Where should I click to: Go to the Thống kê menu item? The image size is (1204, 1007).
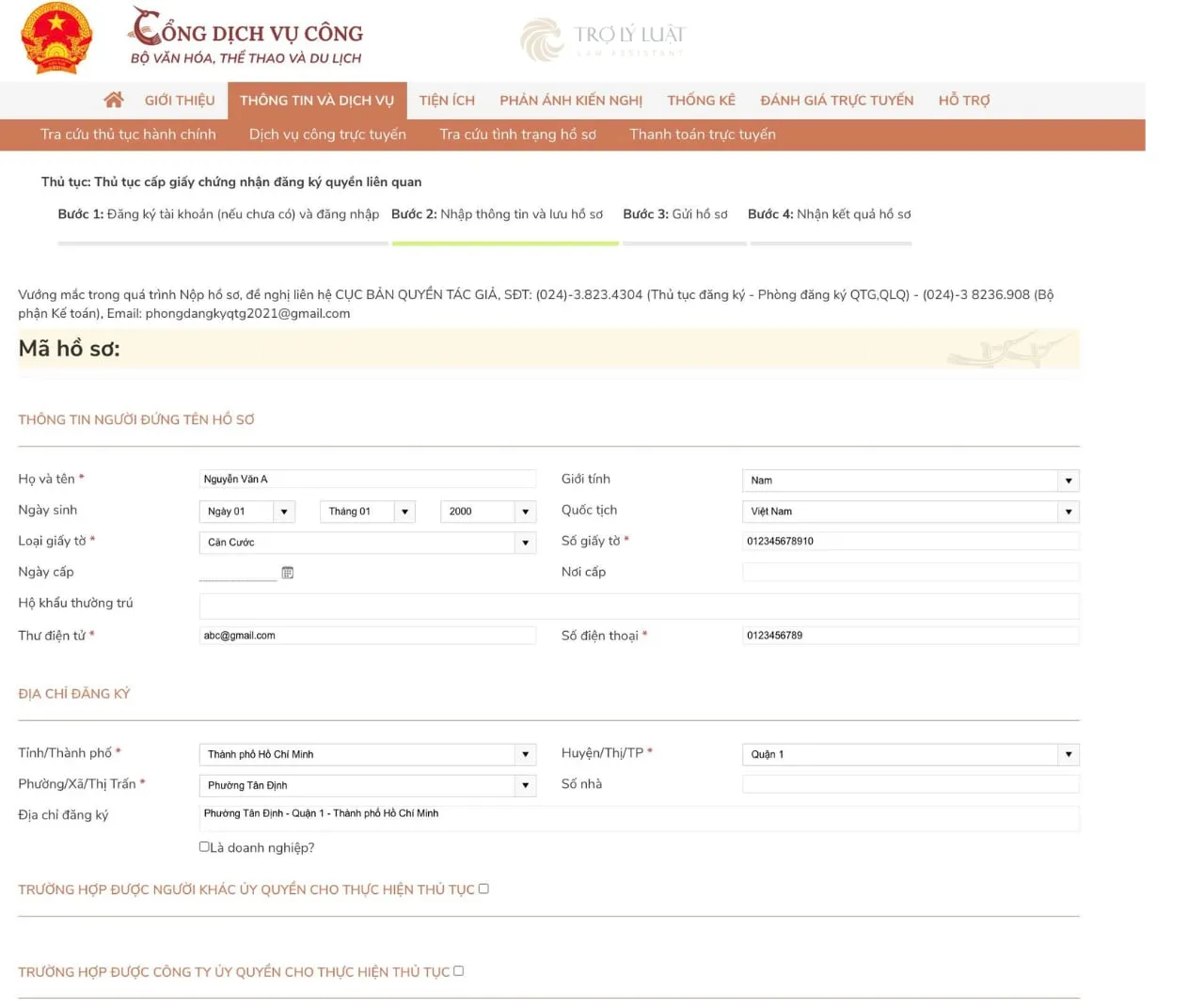click(x=701, y=101)
